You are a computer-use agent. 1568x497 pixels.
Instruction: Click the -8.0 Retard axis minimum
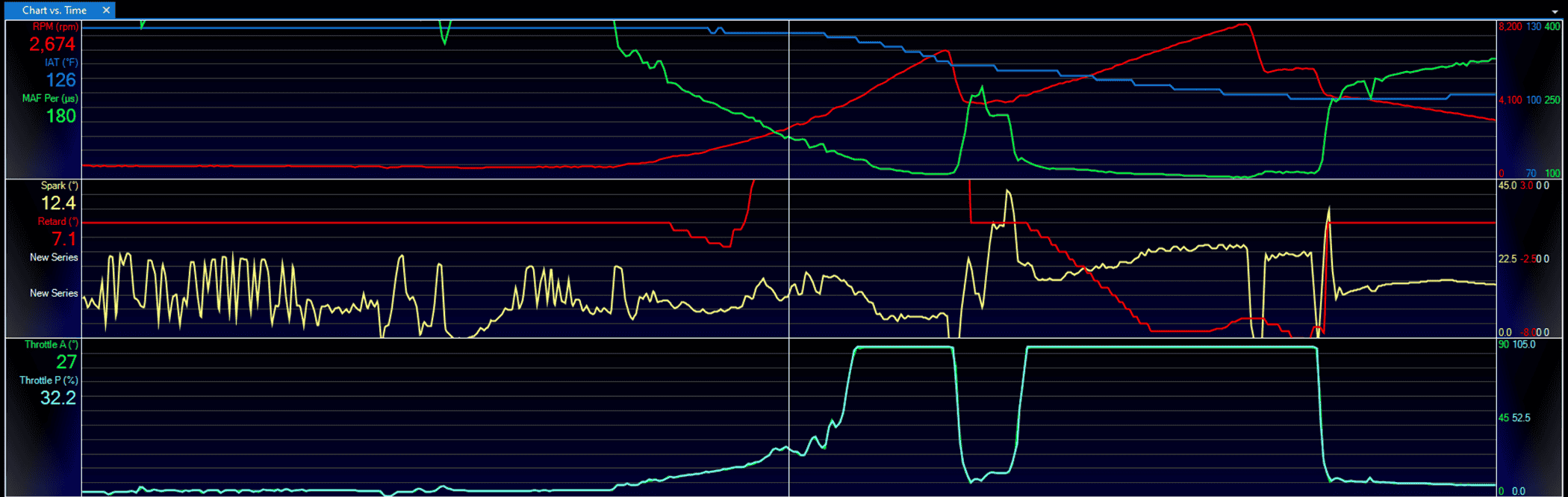click(1529, 333)
